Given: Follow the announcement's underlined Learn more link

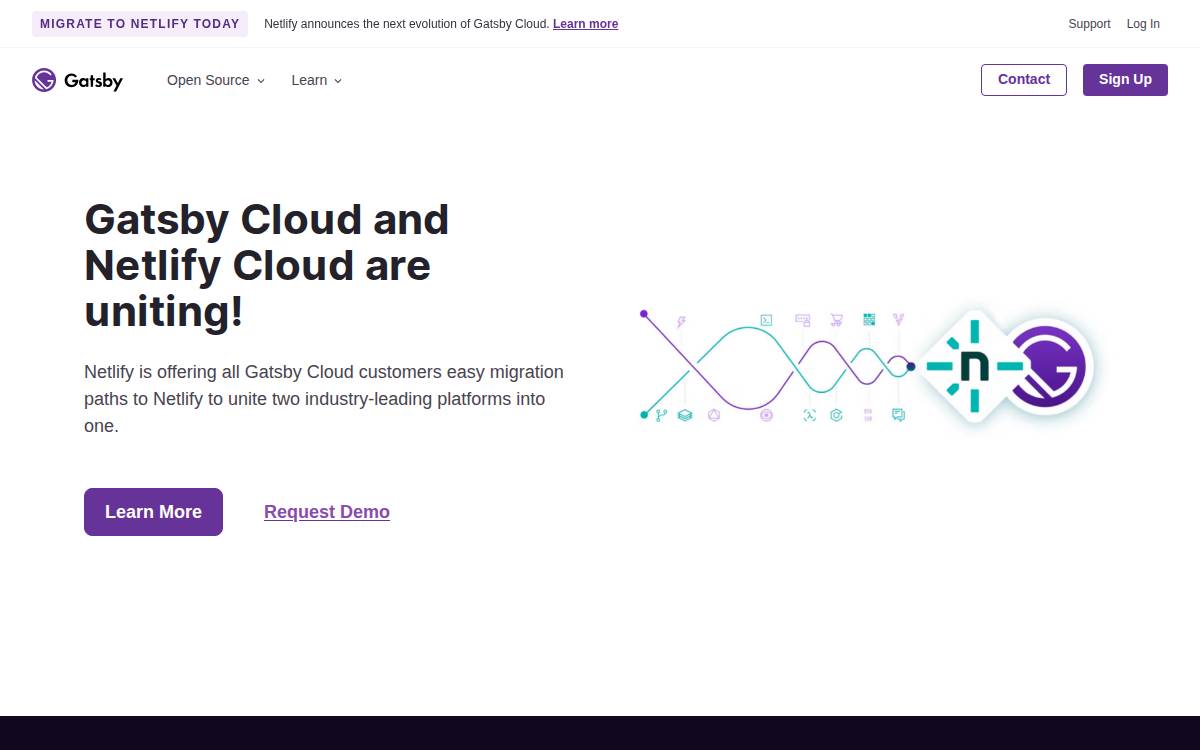Looking at the screenshot, I should tap(585, 24).
